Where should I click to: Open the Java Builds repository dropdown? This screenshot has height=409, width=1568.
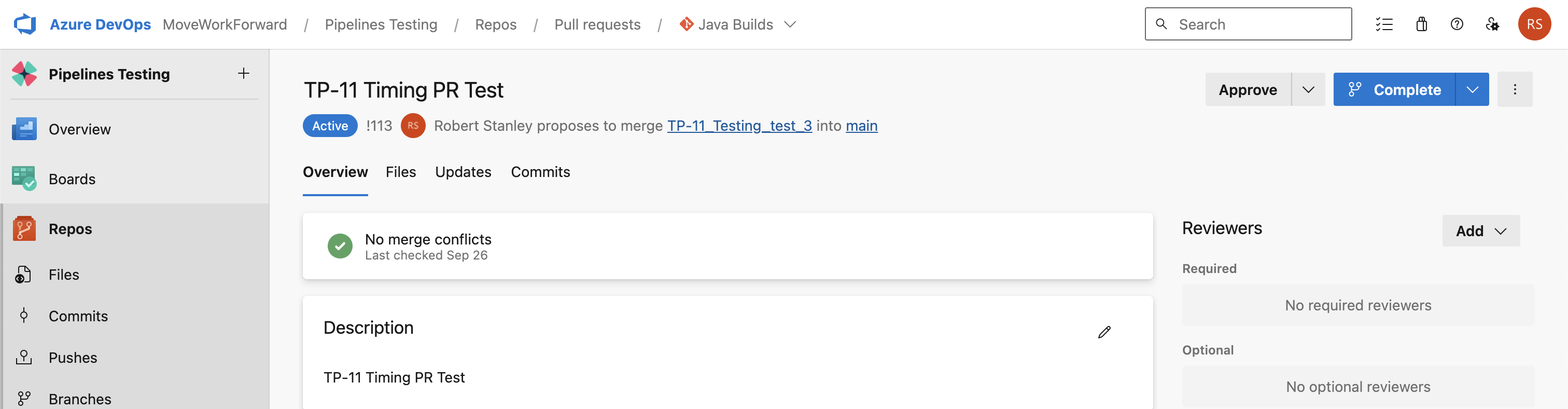click(790, 24)
